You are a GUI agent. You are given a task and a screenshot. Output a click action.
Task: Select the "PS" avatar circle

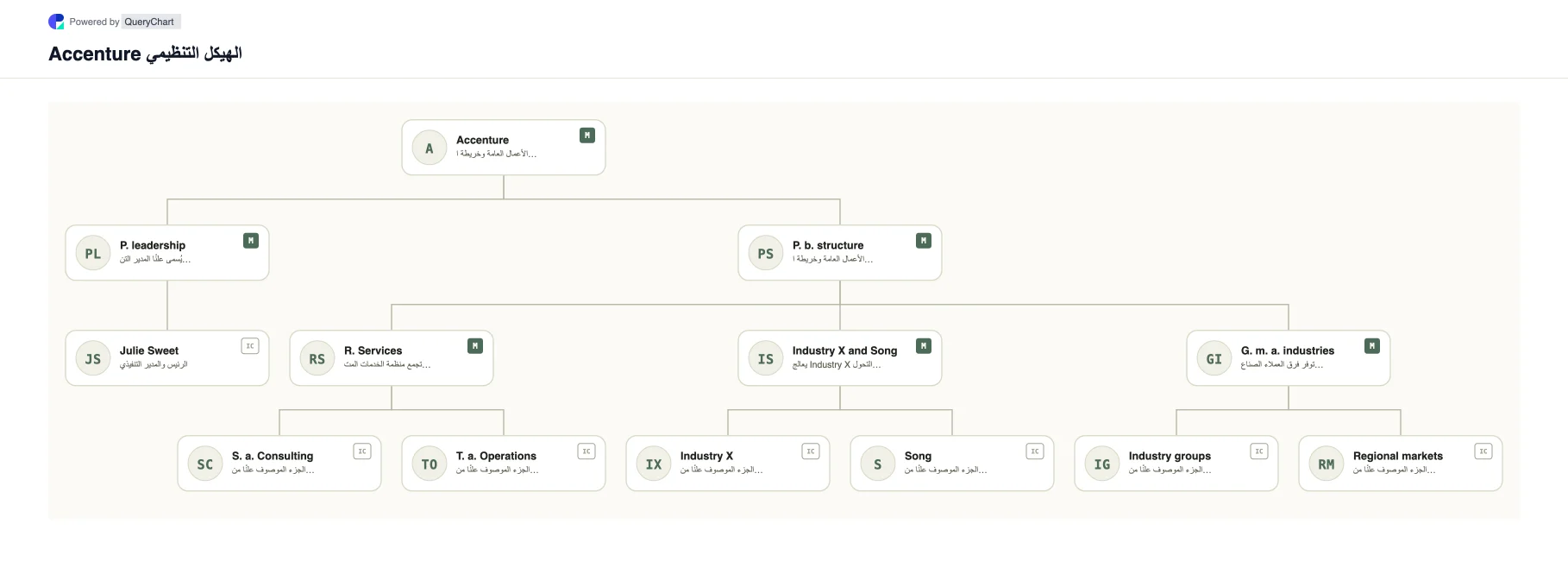tap(766, 253)
